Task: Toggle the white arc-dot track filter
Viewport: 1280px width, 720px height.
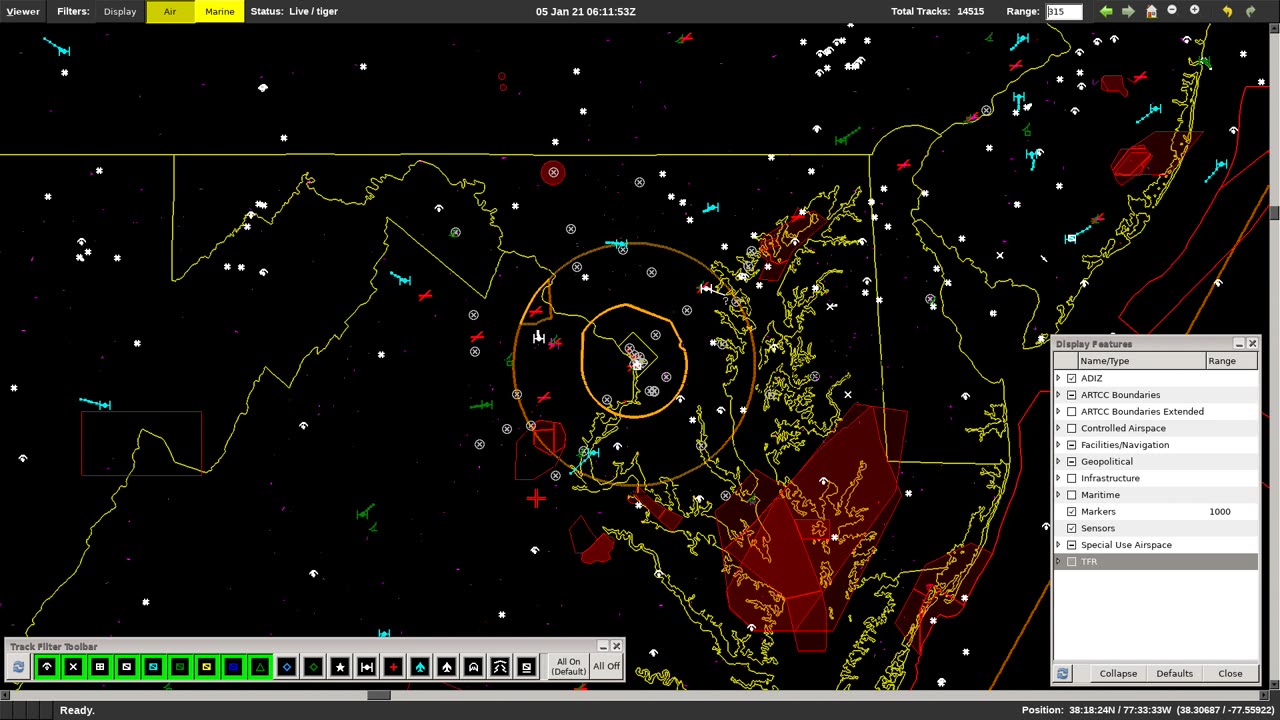Action: 46,667
